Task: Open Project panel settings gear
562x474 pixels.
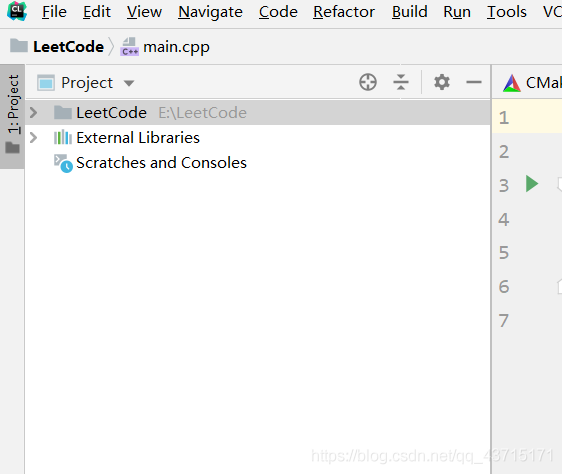Action: click(442, 82)
